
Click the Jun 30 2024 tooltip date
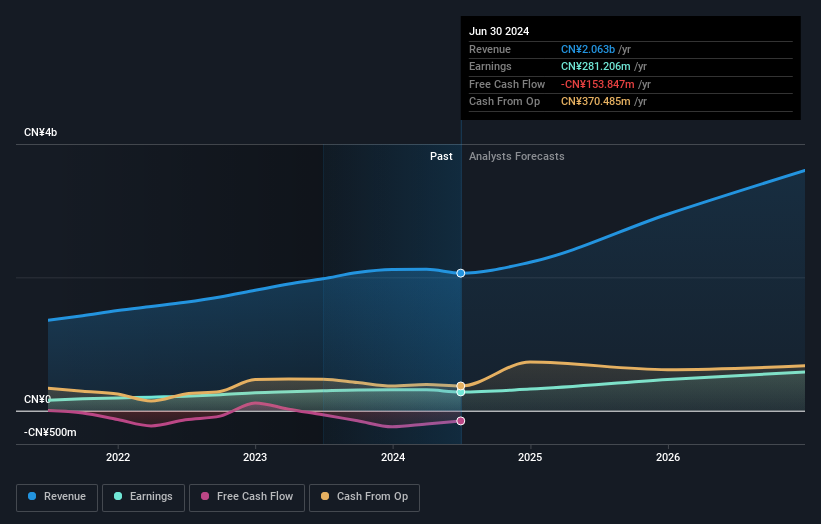point(499,31)
